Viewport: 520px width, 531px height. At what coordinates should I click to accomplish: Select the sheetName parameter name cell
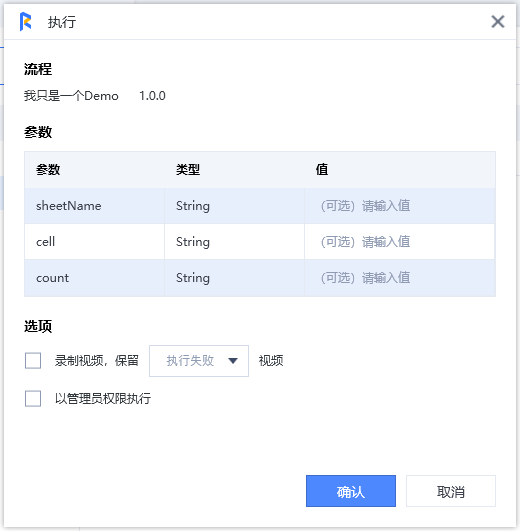[x=94, y=206]
